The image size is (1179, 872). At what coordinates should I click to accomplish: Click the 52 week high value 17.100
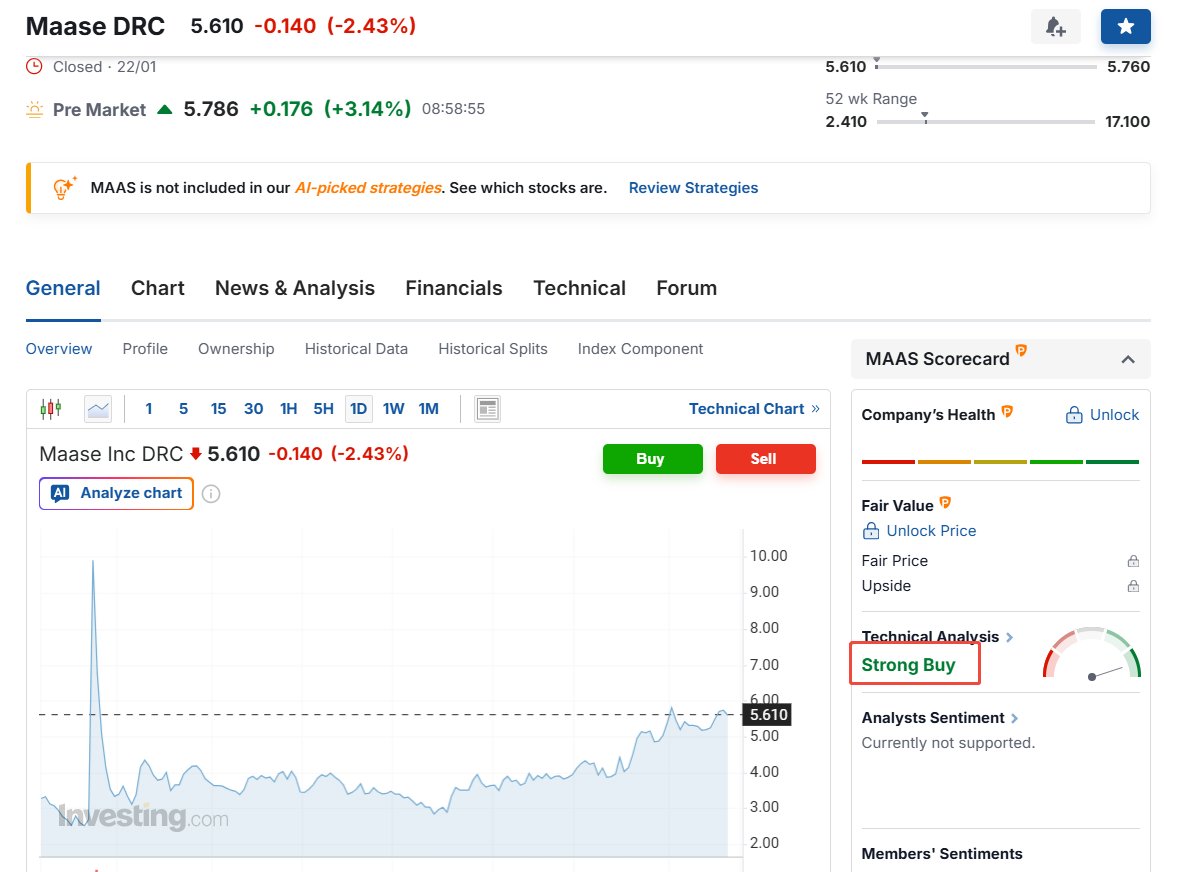(x=1127, y=122)
